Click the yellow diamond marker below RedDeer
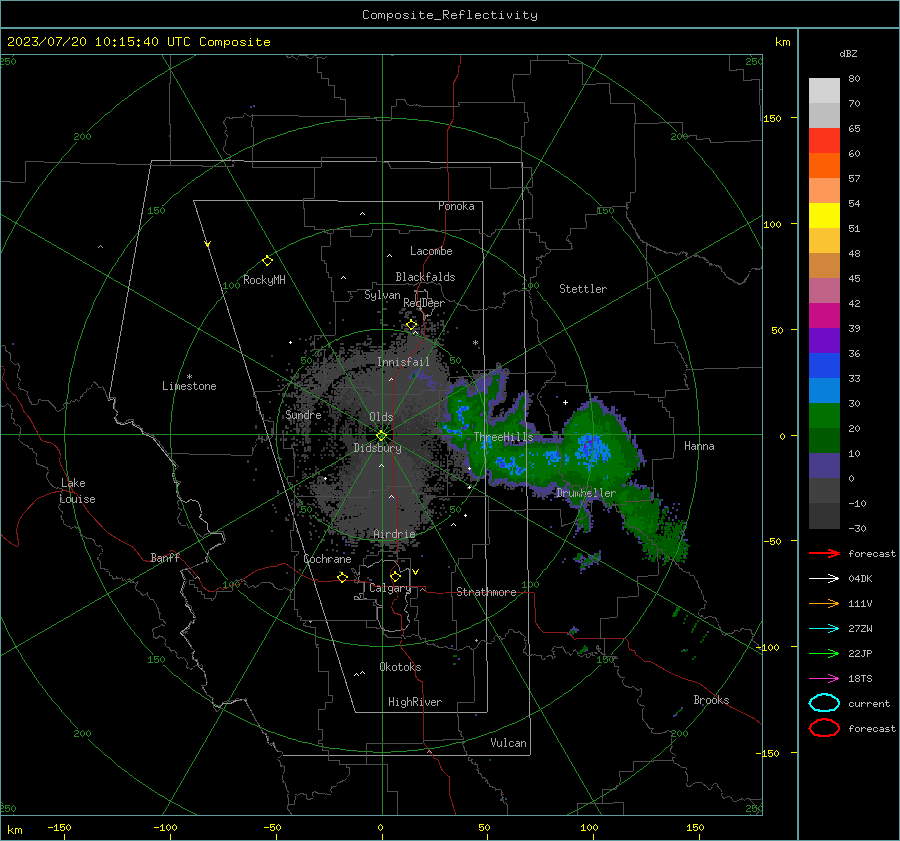 (412, 325)
